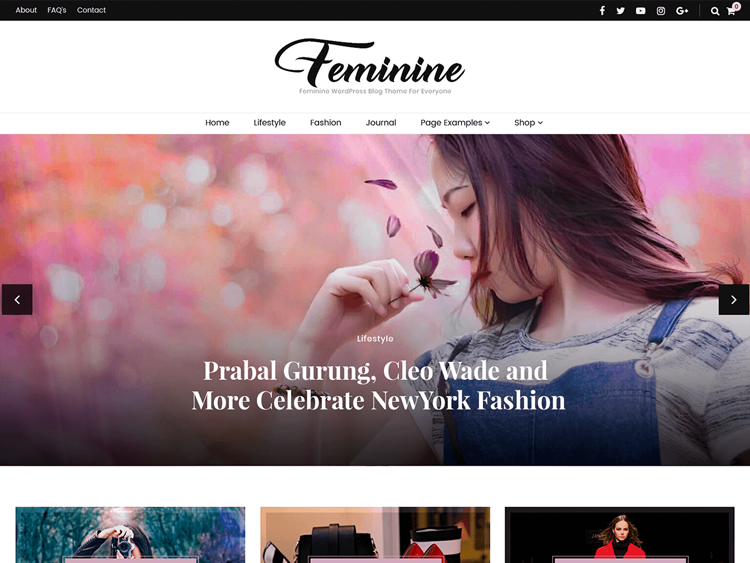This screenshot has height=563, width=750.
Task: Open the Google Plus social icon
Action: [x=682, y=11]
